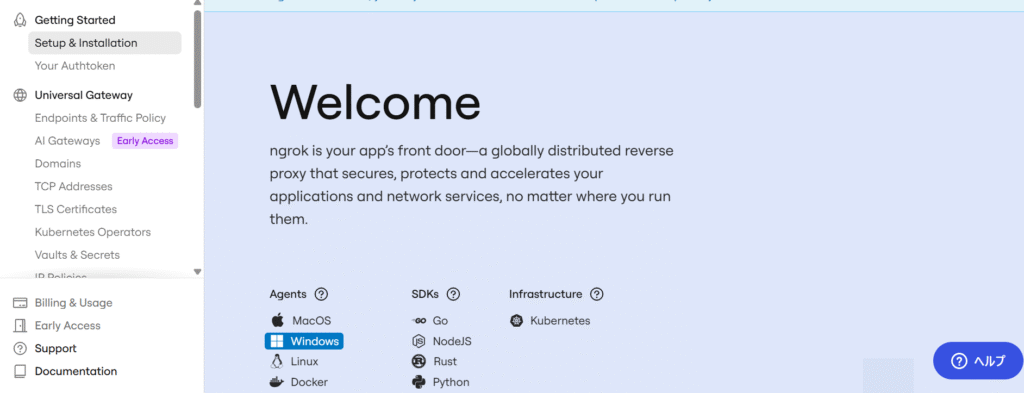Screen dimensions: 1024x393
Task: Click the sidebar scrollbar thumb
Action: 198,59
